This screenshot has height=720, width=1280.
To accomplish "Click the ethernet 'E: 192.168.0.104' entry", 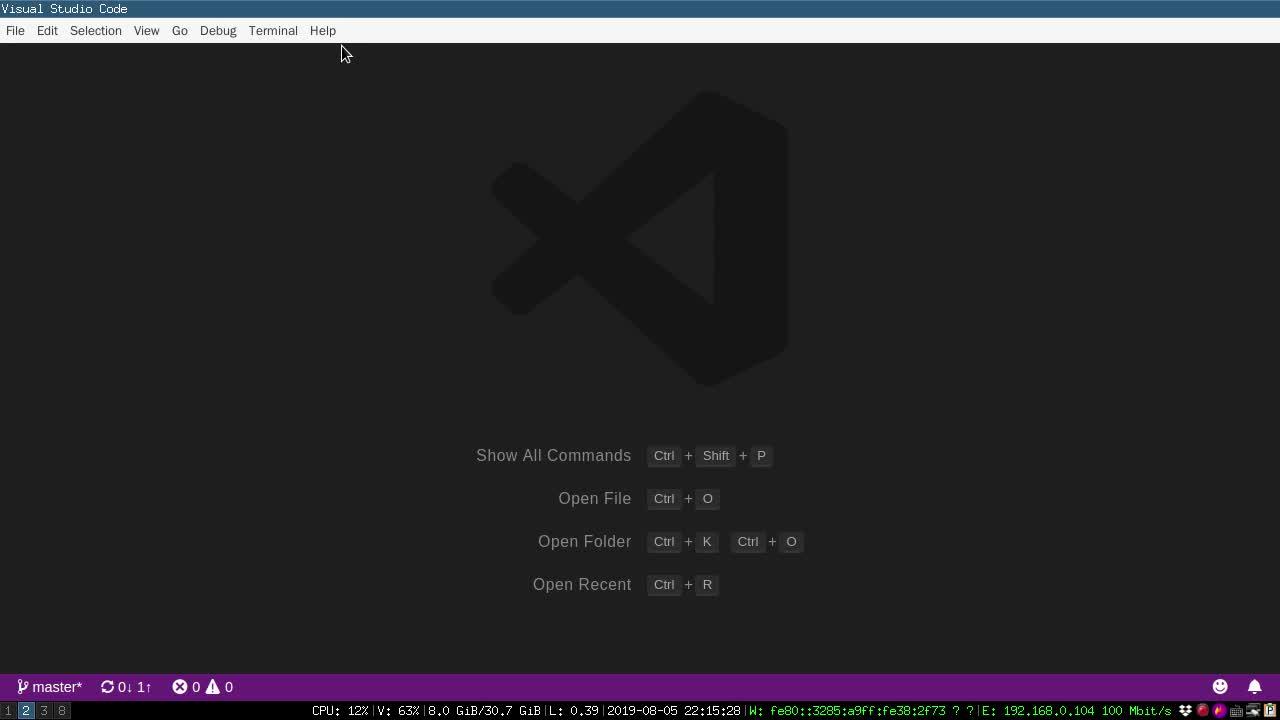I will pyautogui.click(x=1076, y=711).
